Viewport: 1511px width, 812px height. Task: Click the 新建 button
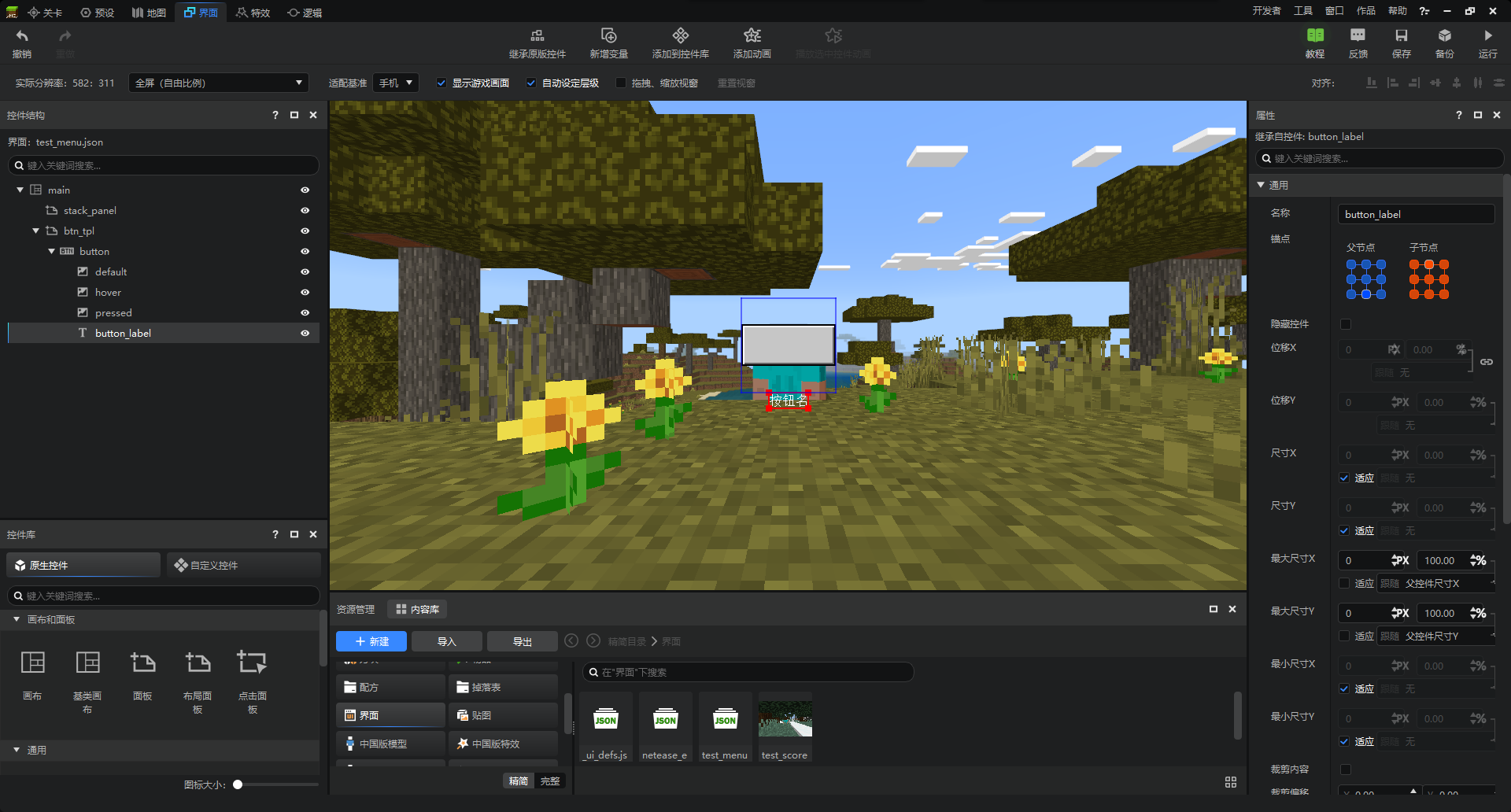[x=371, y=641]
